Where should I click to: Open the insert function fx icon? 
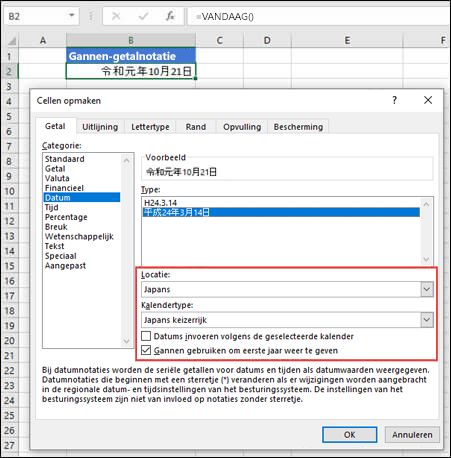coord(170,16)
